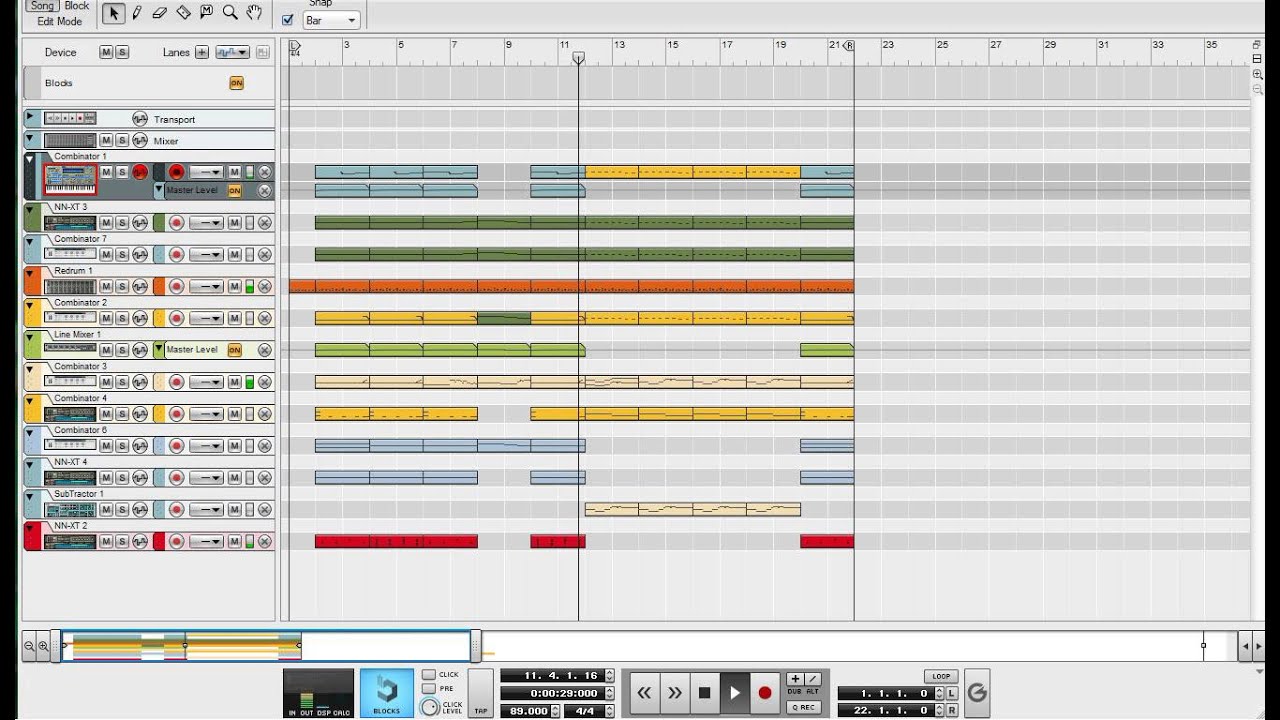Zoom out horizontally in song navigator
The image size is (1280, 720).
click(x=30, y=647)
